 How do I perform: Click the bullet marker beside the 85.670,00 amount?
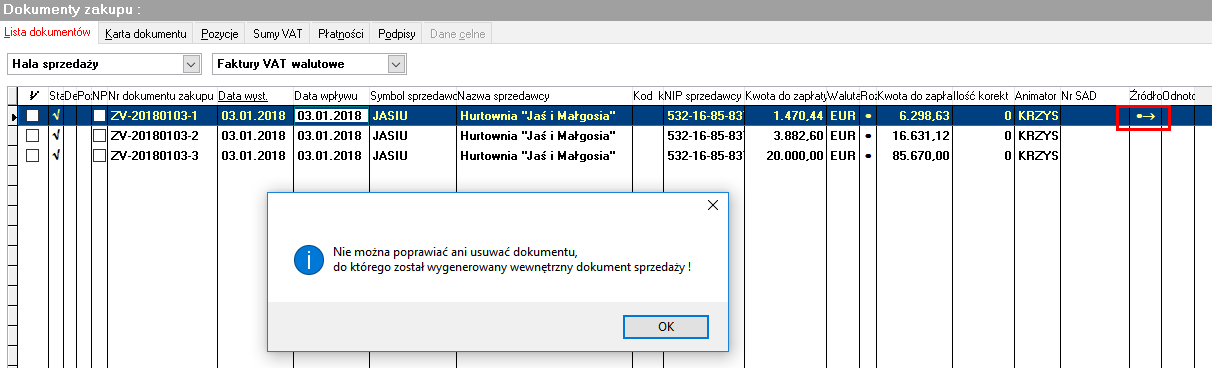tap(867, 155)
